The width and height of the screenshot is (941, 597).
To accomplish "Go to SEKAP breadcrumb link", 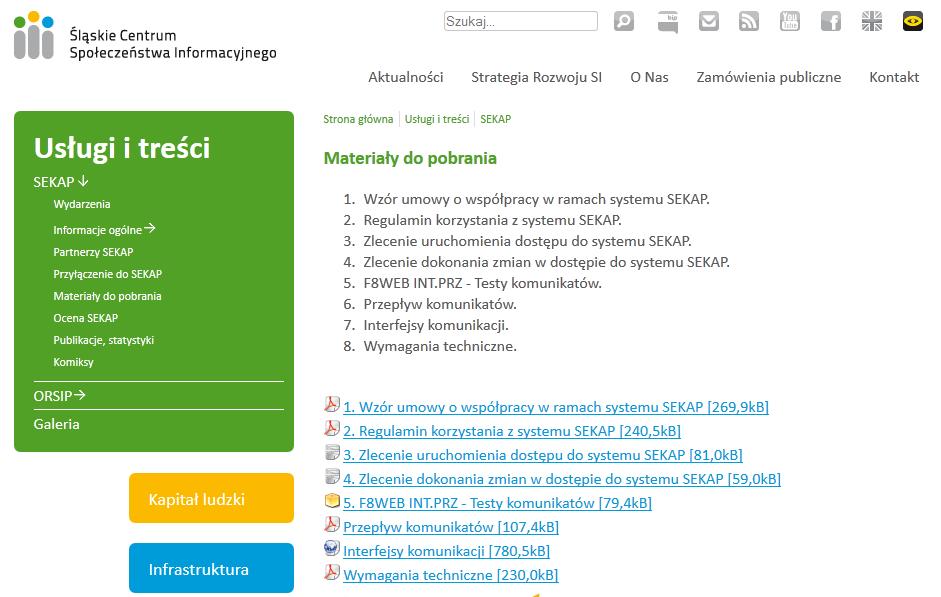I will 496,119.
